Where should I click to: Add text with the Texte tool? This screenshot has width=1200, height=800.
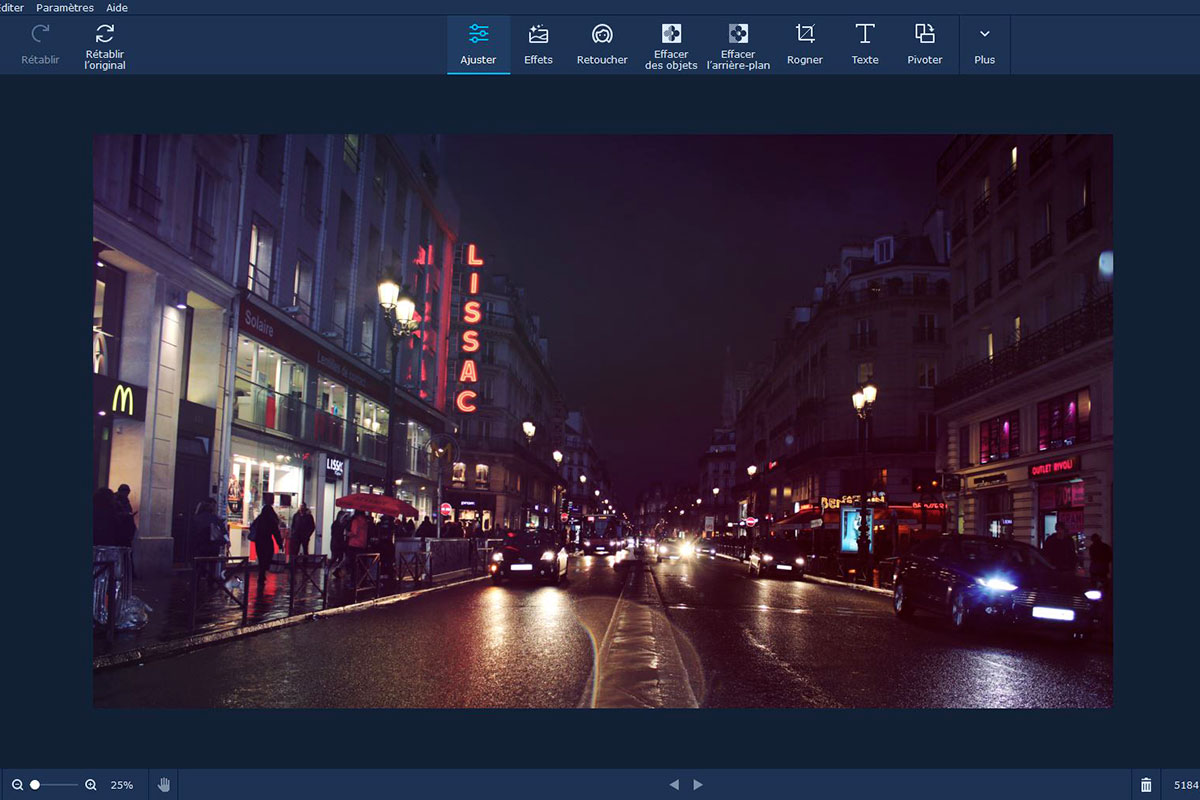865,45
